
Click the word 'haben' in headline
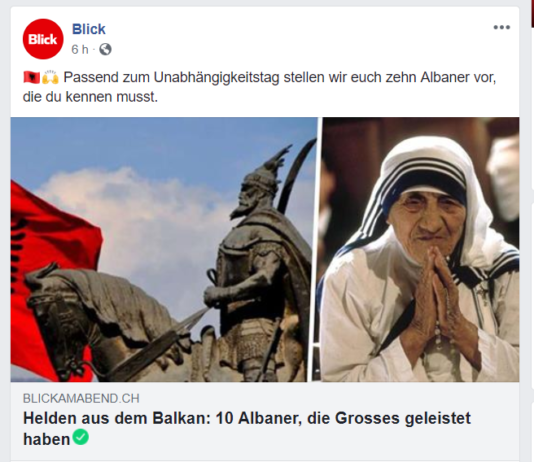[x=46, y=439]
